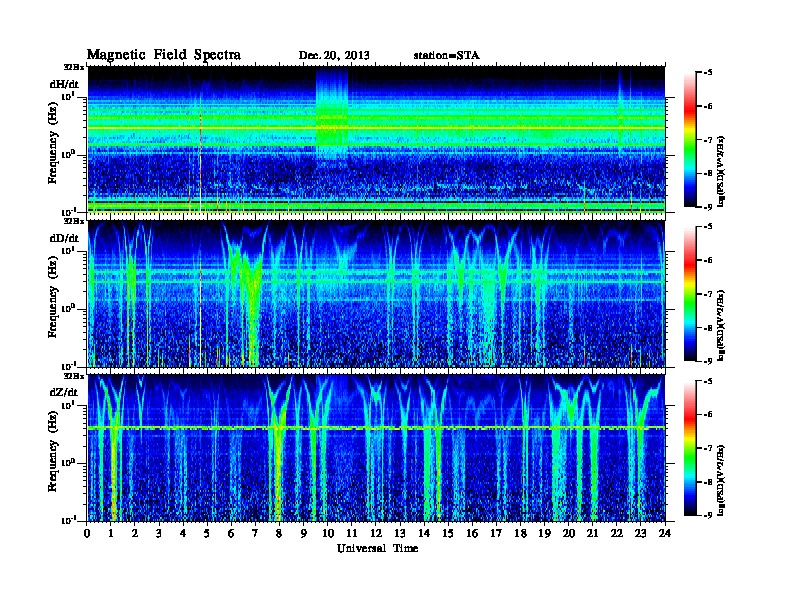Click the "-8" value on the dD/dt color bar
The height and width of the screenshot is (612, 792).
click(x=707, y=327)
